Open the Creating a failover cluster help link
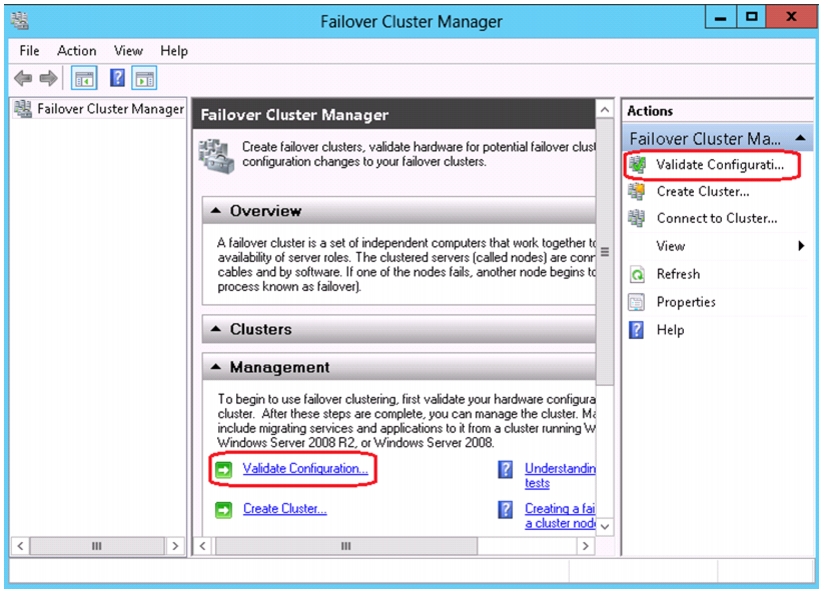This screenshot has width=830, height=613. [x=560, y=516]
